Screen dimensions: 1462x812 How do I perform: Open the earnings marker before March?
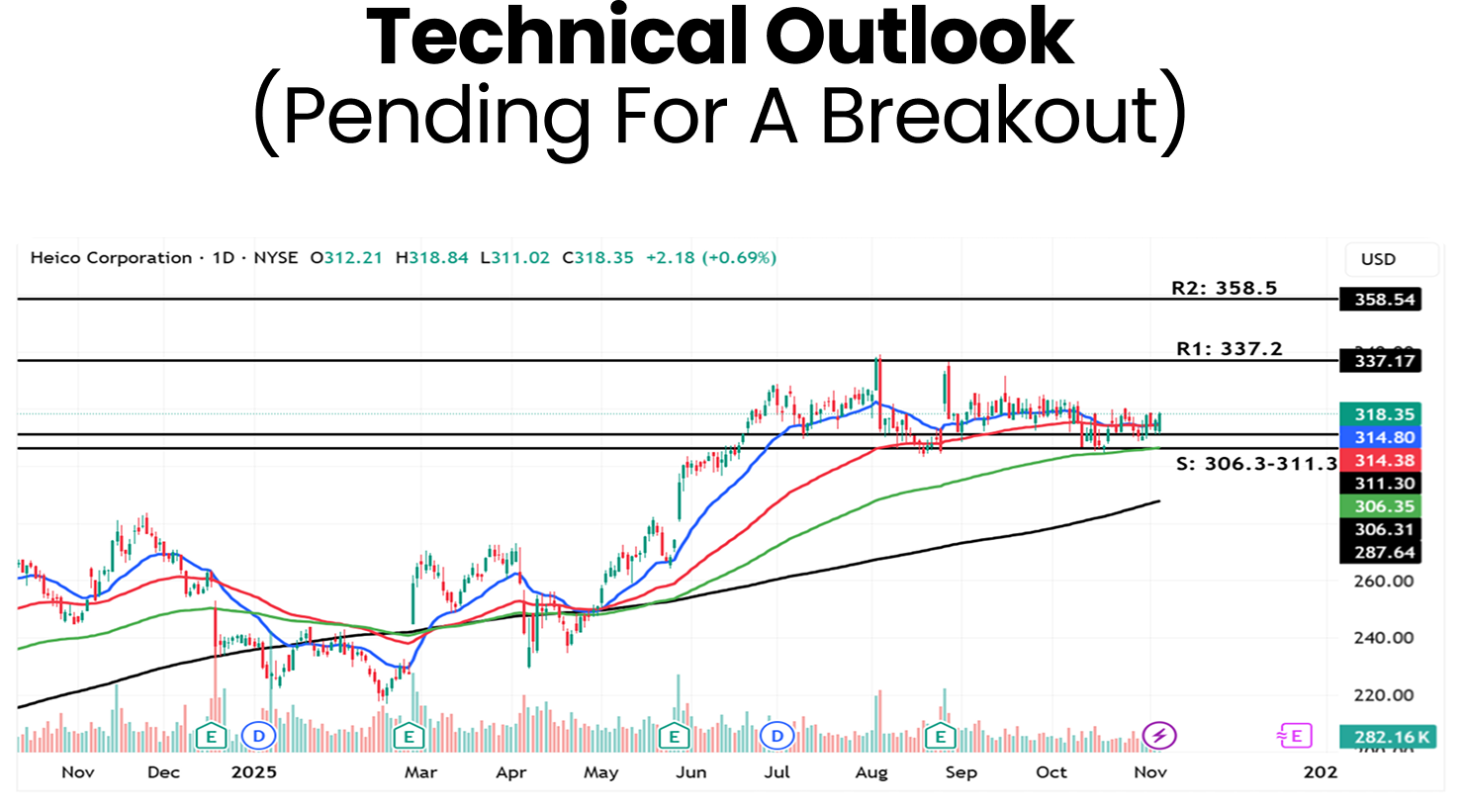(x=408, y=736)
